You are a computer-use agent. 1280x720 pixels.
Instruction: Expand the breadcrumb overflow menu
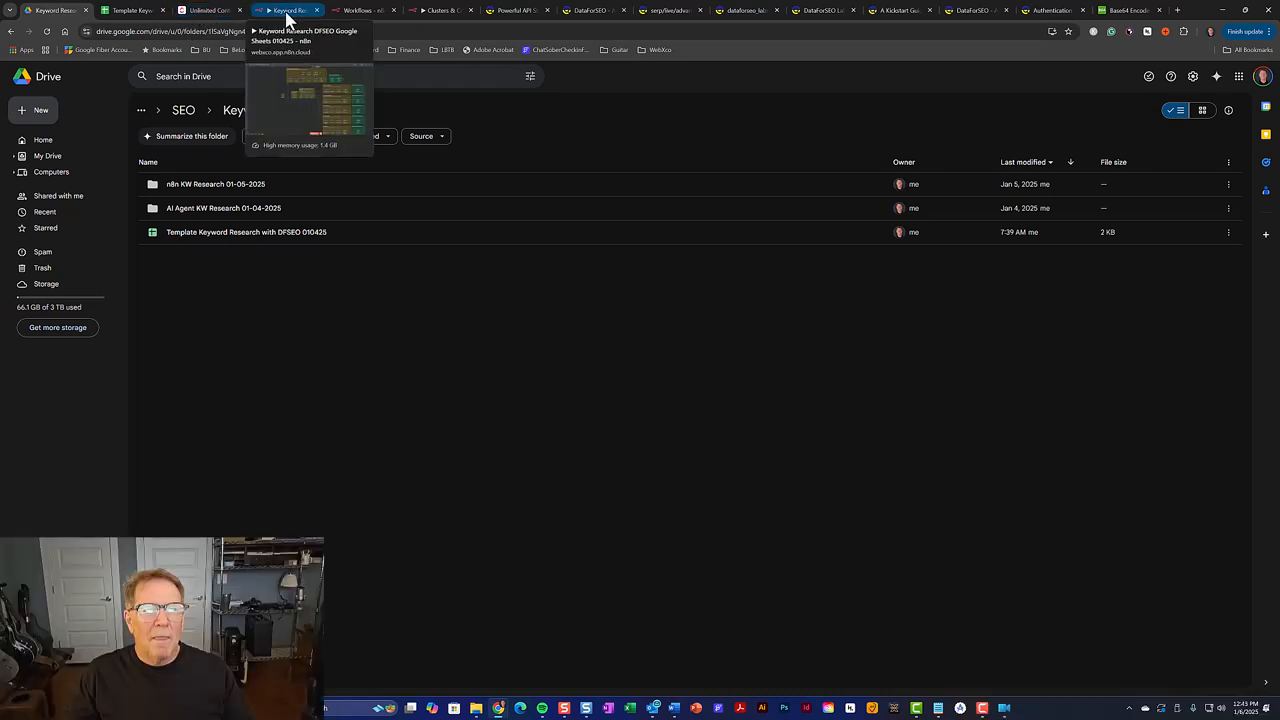pyautogui.click(x=141, y=110)
